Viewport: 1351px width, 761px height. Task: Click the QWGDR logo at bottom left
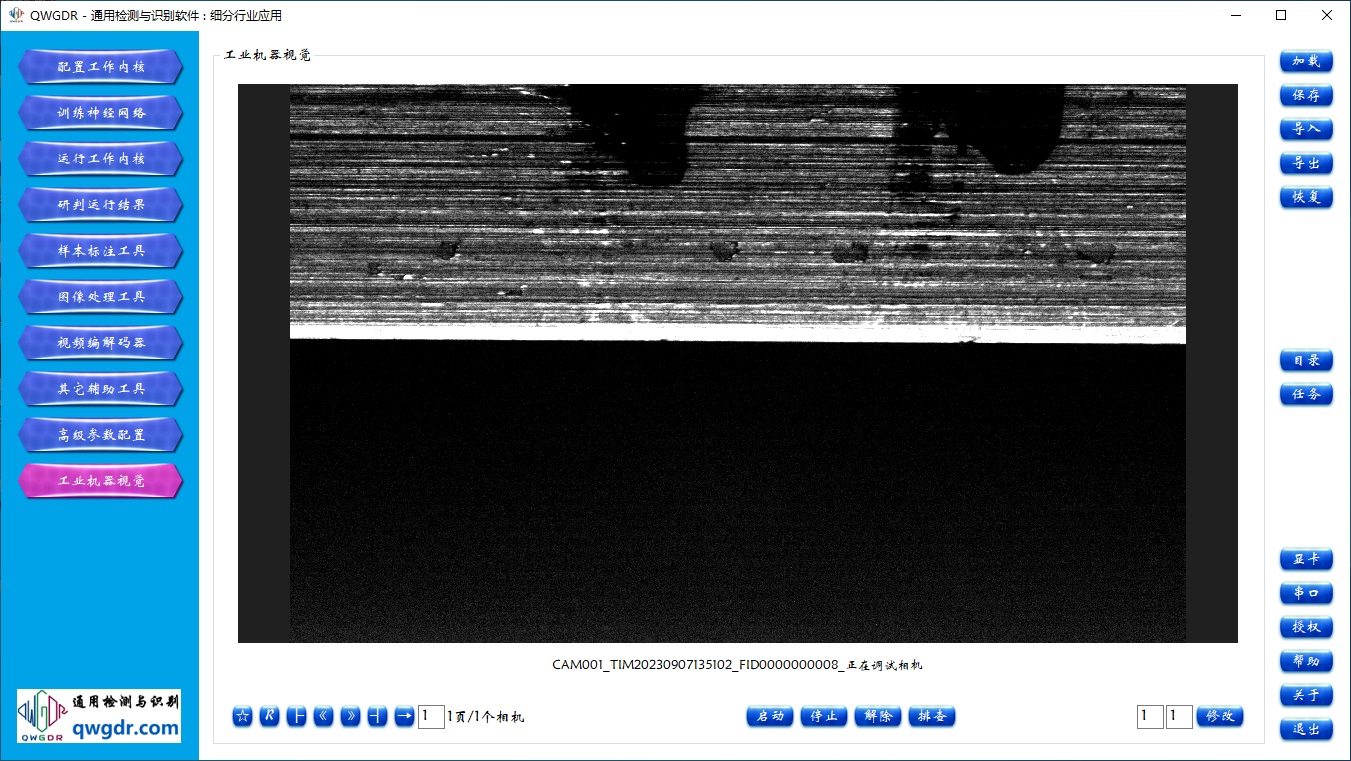point(99,715)
